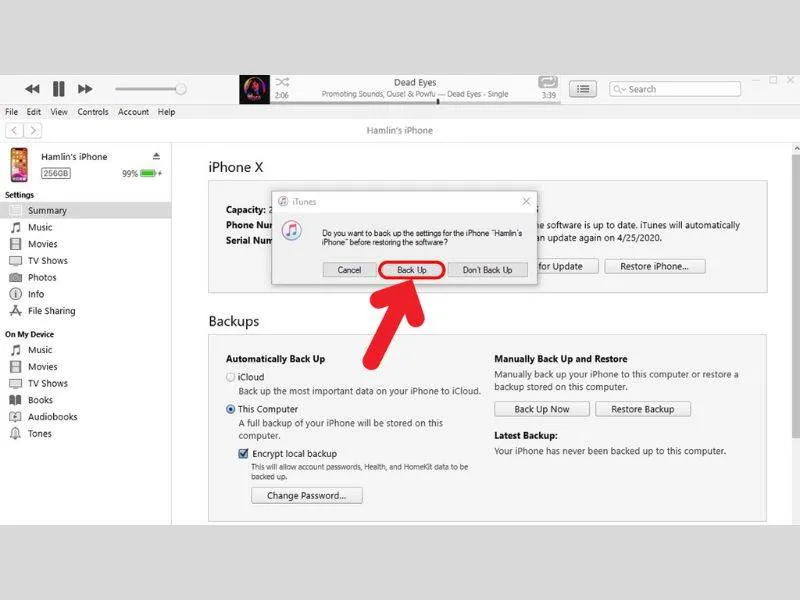
Task: Click the Hamlin's iPhone title text
Action: pos(399,131)
